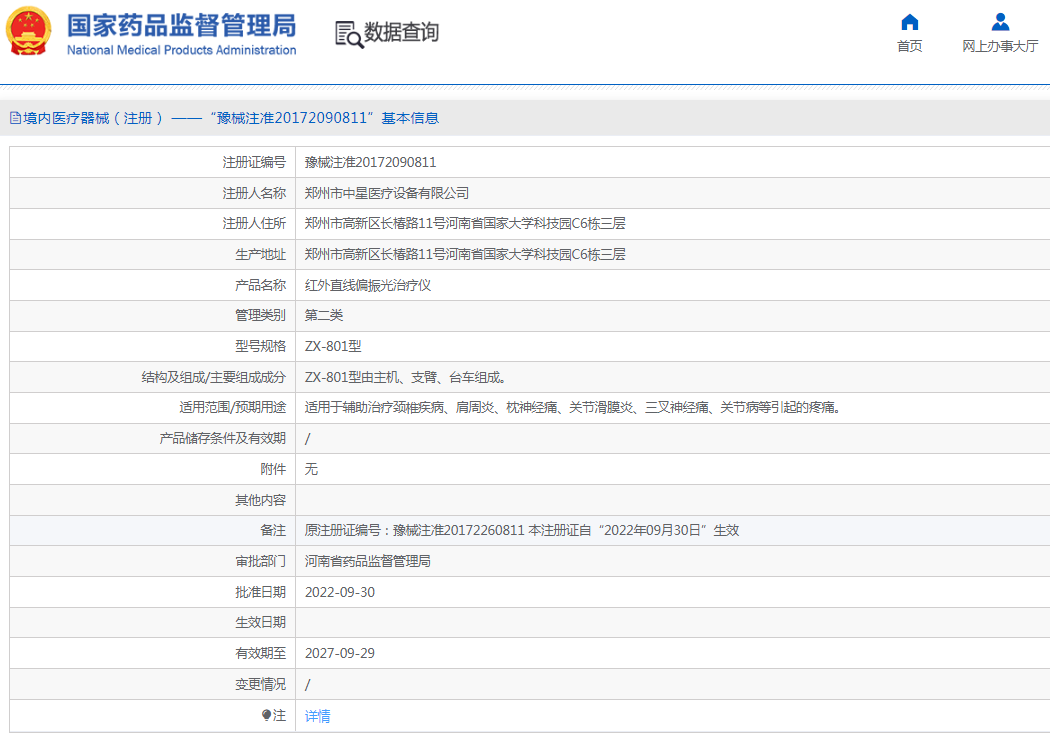The image size is (1050, 737).
Task: Click the 备注 text with 原注册证编号
Action: [x=522, y=531]
